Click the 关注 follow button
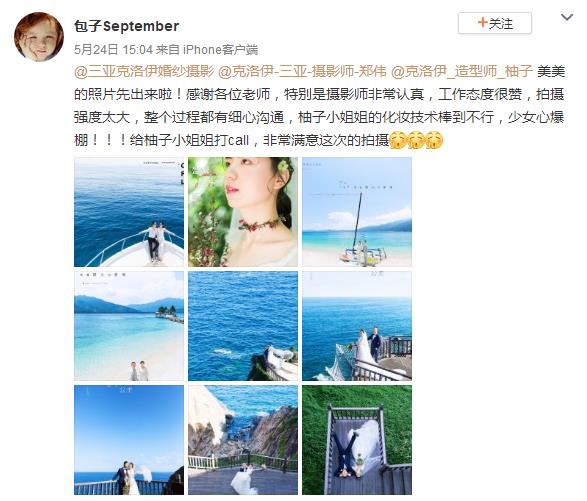587x501 pixels. [495, 23]
